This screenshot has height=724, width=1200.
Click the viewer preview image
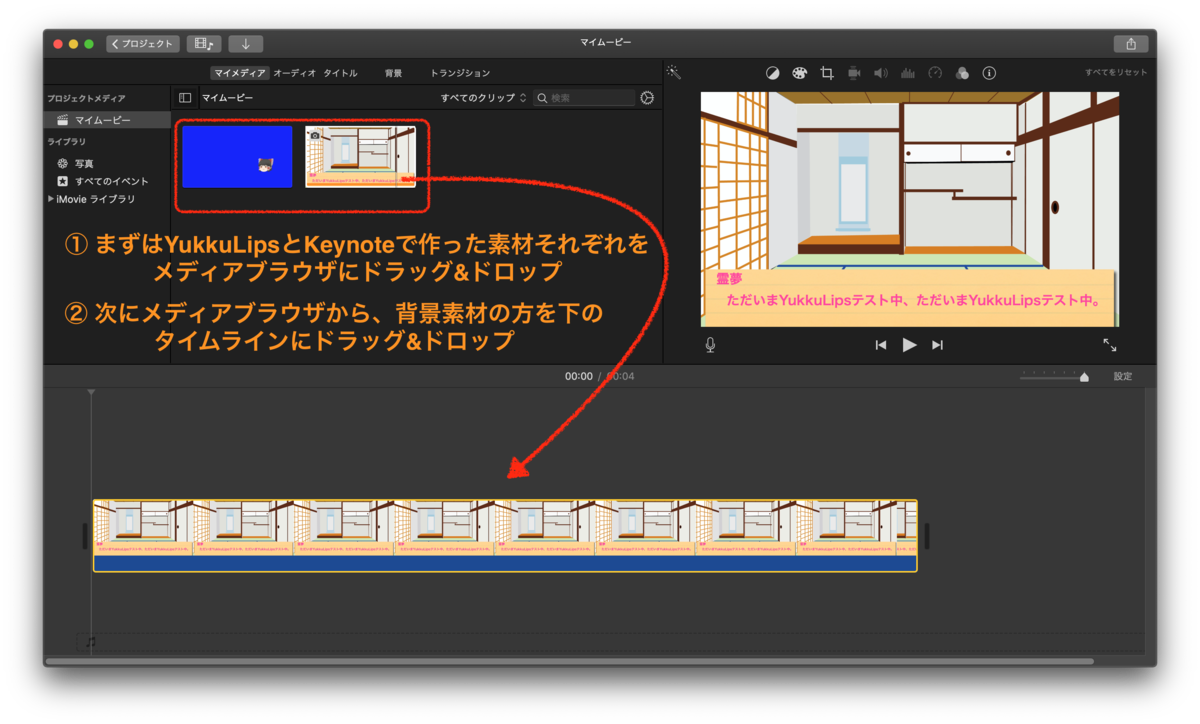click(910, 209)
